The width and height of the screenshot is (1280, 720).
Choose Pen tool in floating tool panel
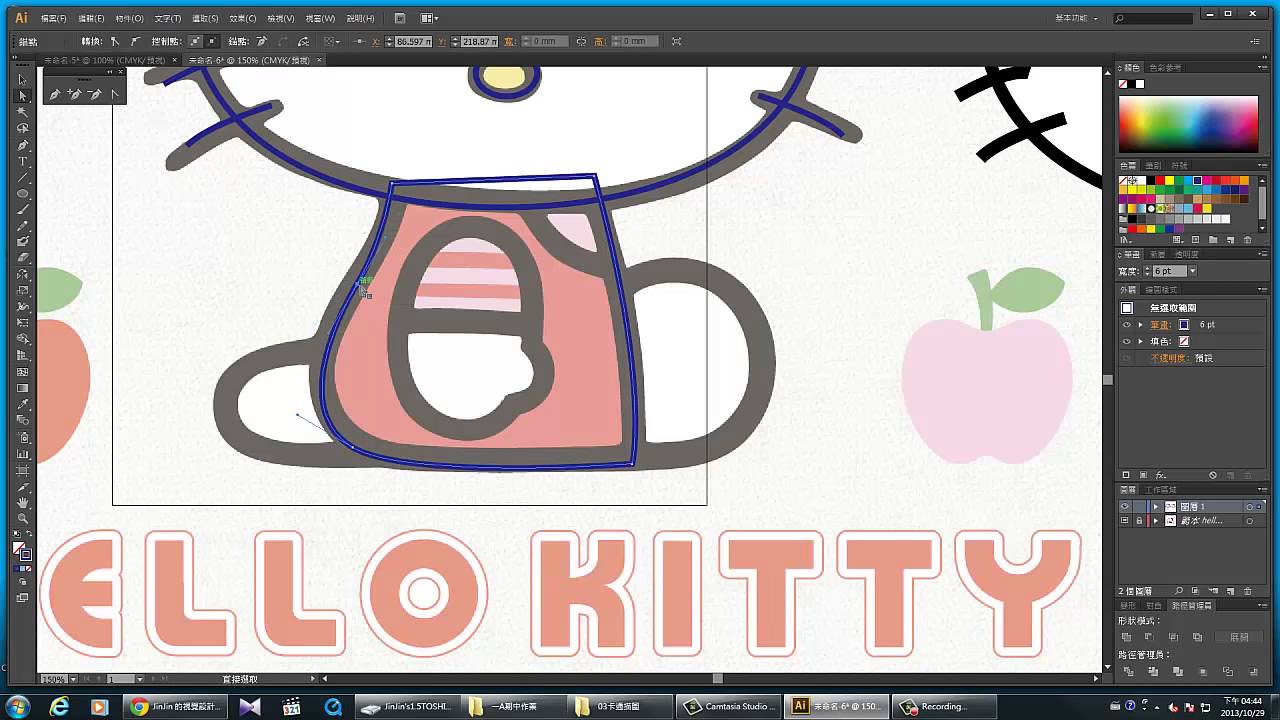point(55,95)
